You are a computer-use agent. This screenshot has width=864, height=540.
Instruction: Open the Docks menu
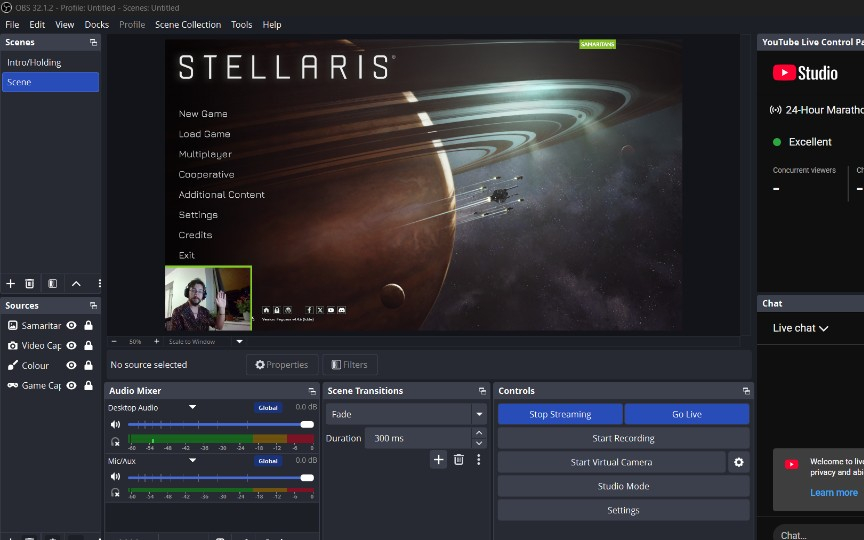point(96,25)
